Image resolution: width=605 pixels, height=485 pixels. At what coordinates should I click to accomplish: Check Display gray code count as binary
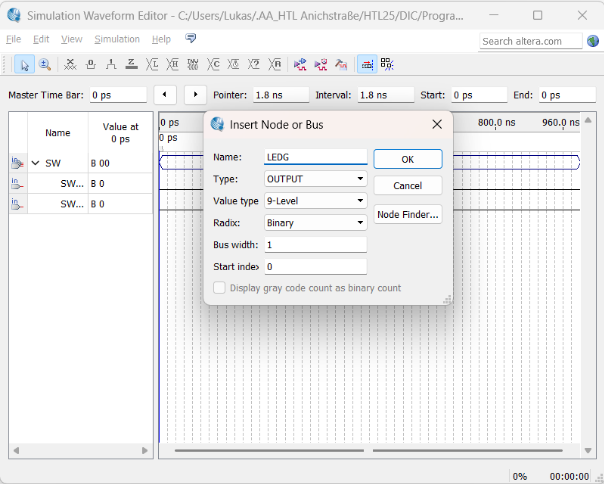coord(219,288)
